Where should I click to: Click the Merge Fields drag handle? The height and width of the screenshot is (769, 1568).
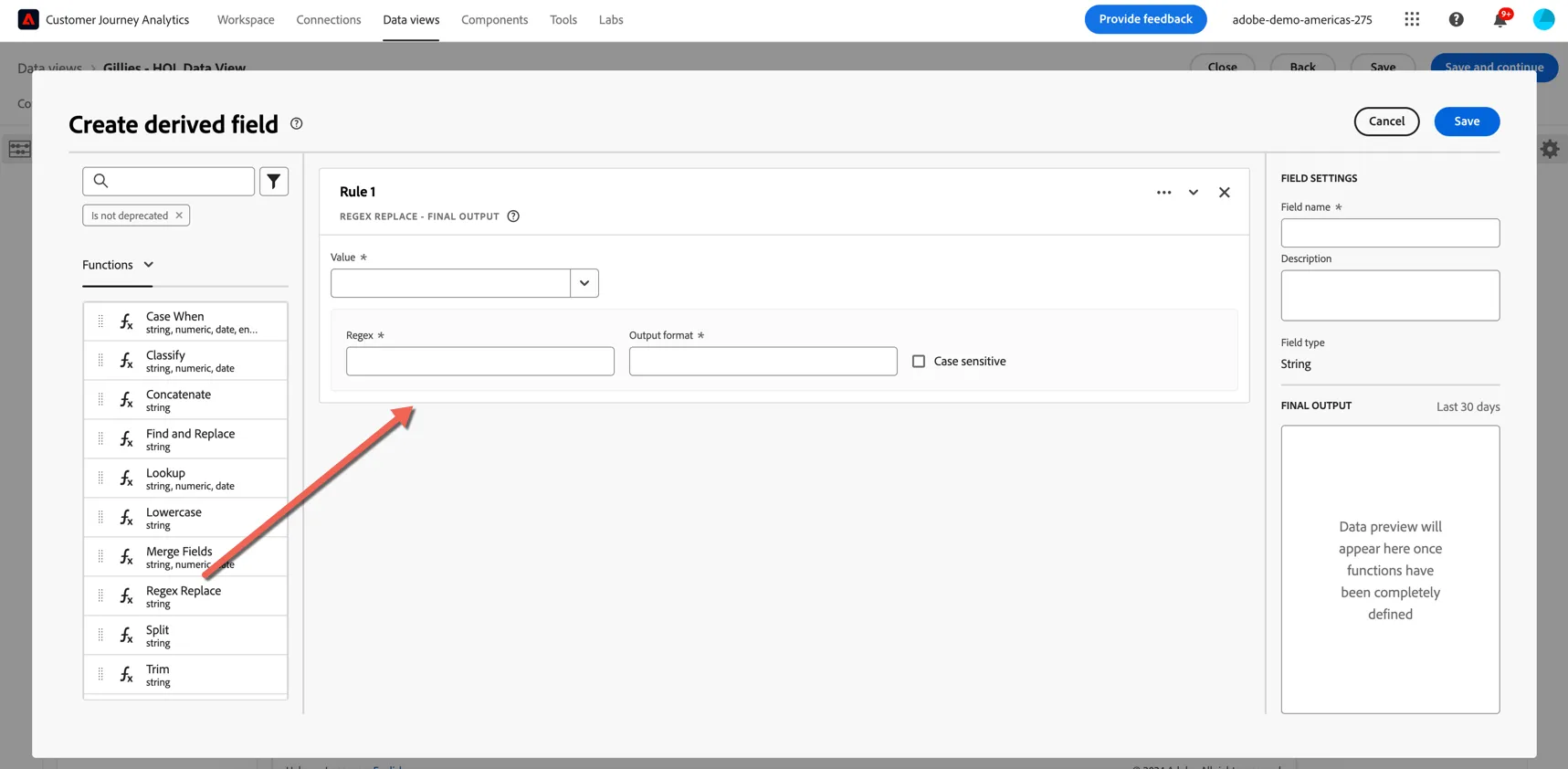(100, 557)
